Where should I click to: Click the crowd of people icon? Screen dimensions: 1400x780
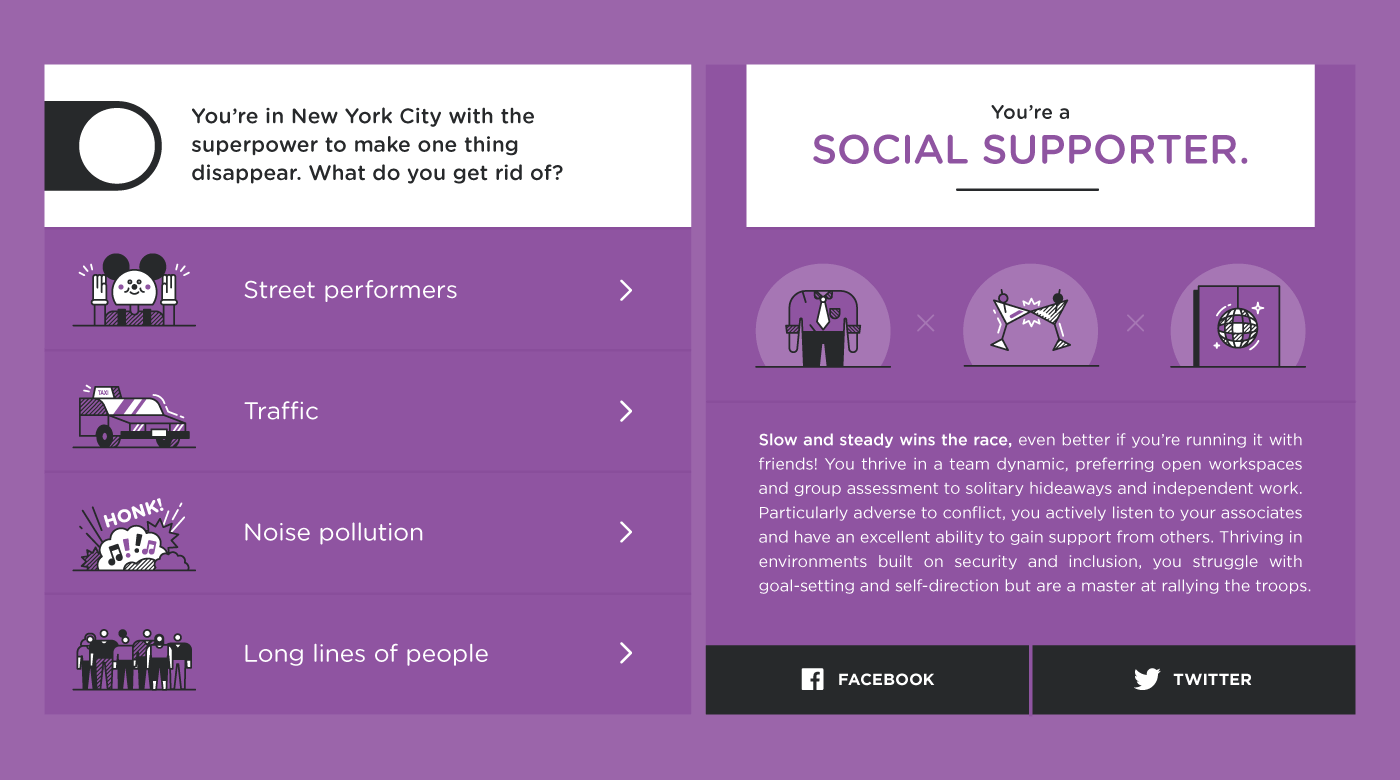[x=134, y=659]
